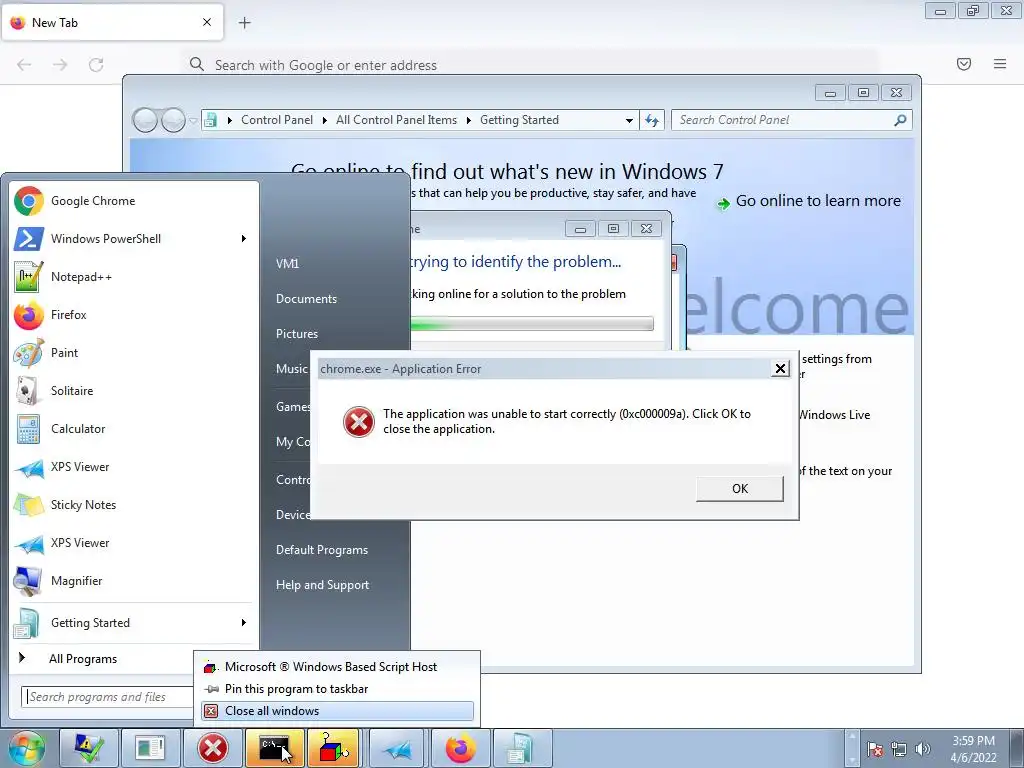Select Getting Started breadcrumb
This screenshot has height=768, width=1024.
click(519, 120)
